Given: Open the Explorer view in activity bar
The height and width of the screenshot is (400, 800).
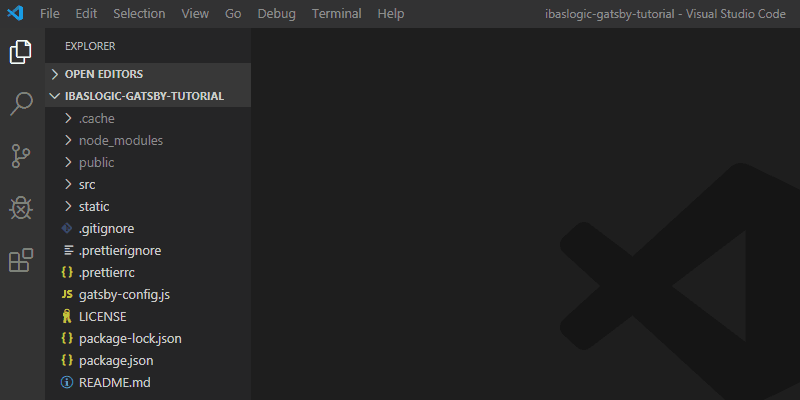Looking at the screenshot, I should [21, 52].
